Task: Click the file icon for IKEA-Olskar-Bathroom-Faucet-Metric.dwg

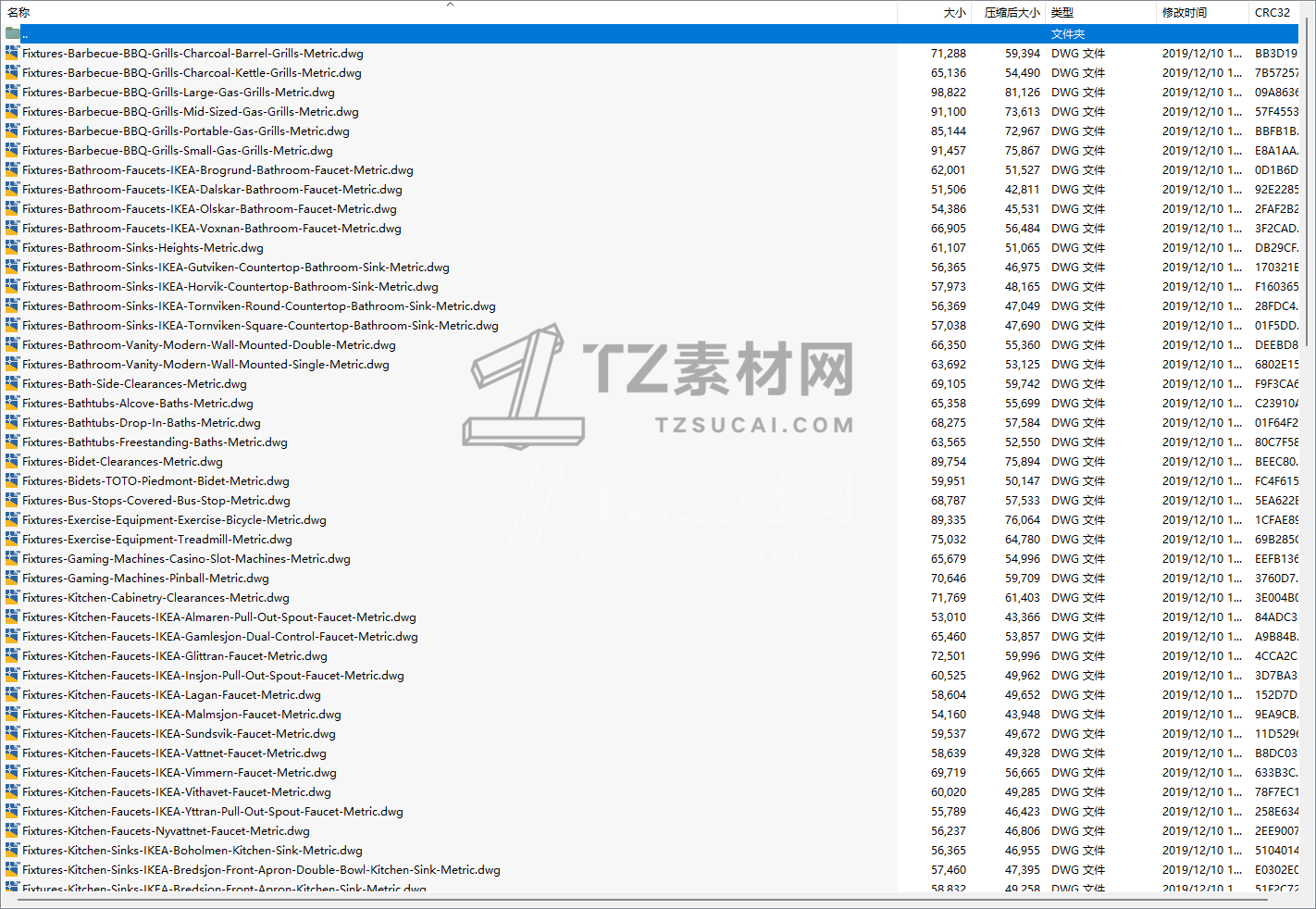Action: (12, 208)
